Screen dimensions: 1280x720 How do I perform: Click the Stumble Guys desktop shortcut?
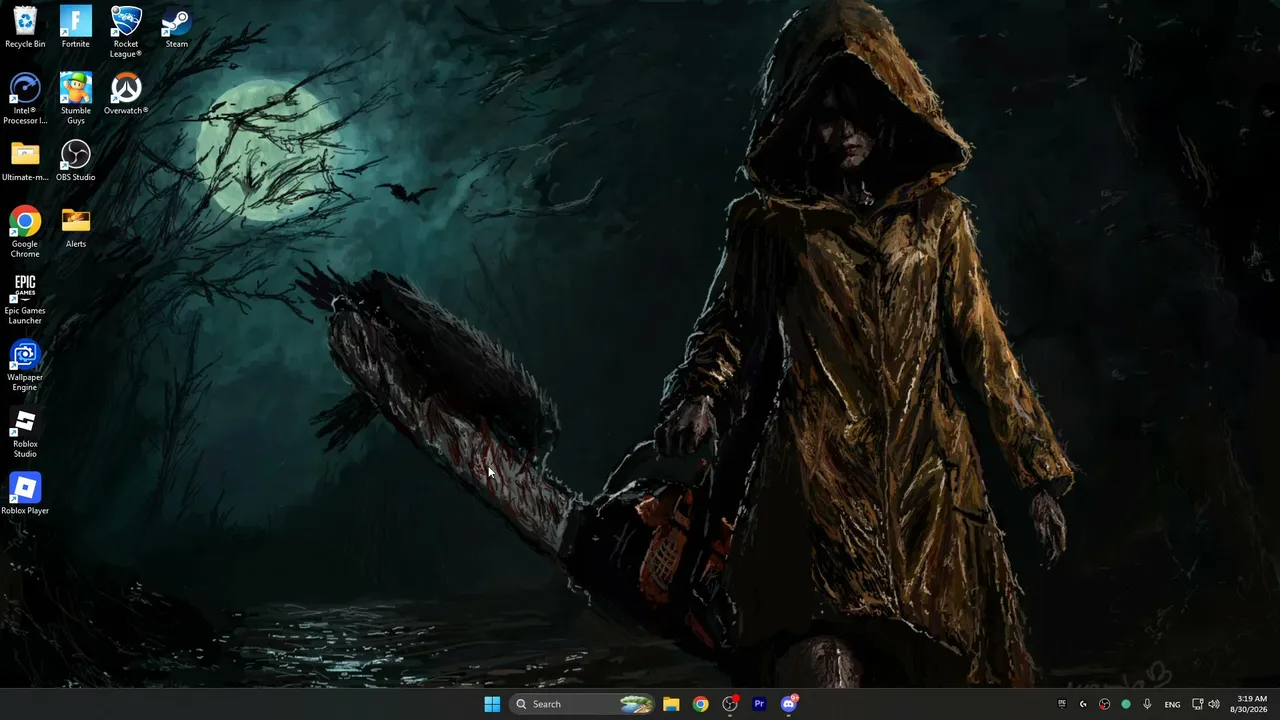click(75, 99)
